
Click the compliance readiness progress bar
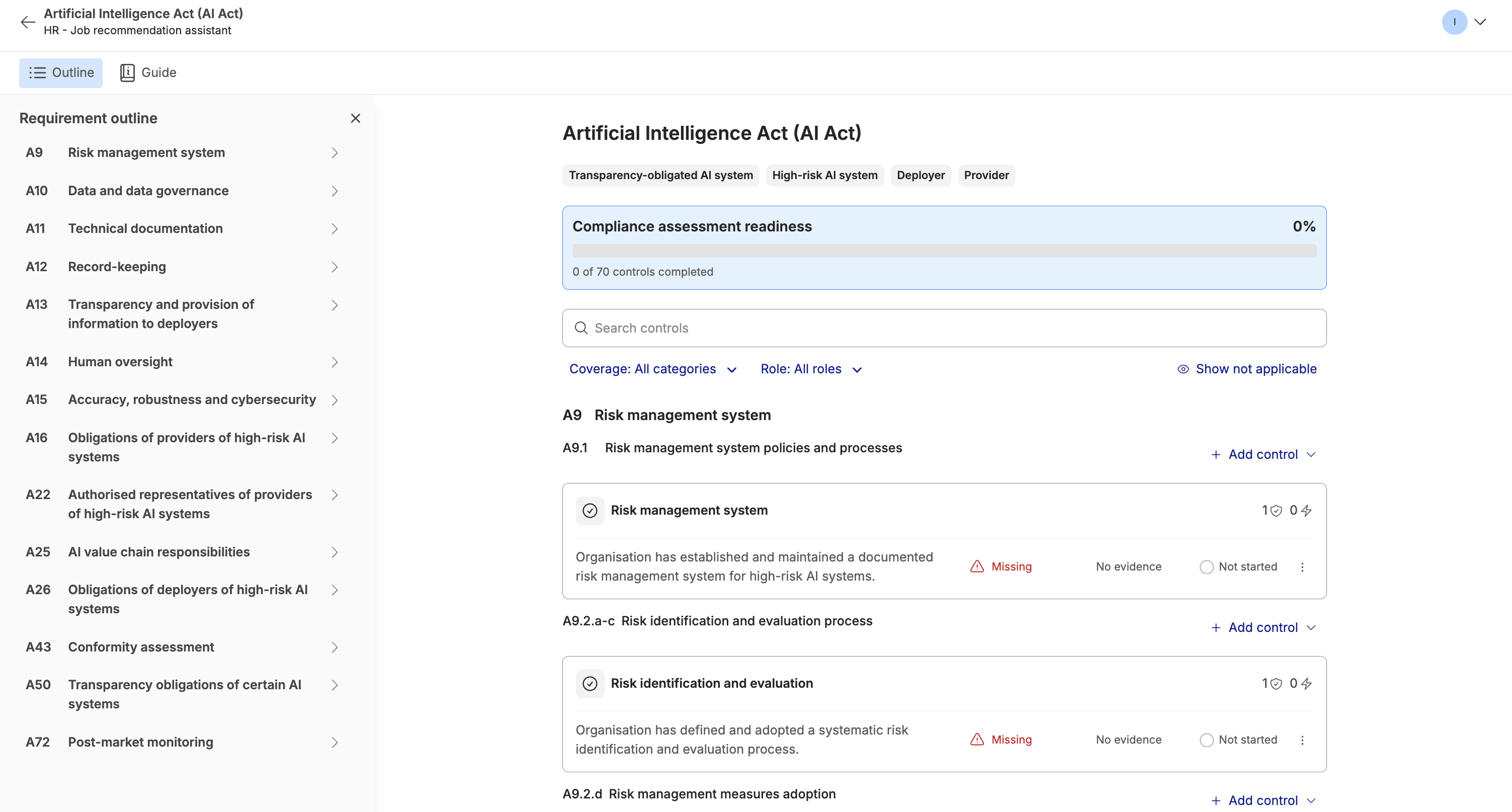pos(944,251)
